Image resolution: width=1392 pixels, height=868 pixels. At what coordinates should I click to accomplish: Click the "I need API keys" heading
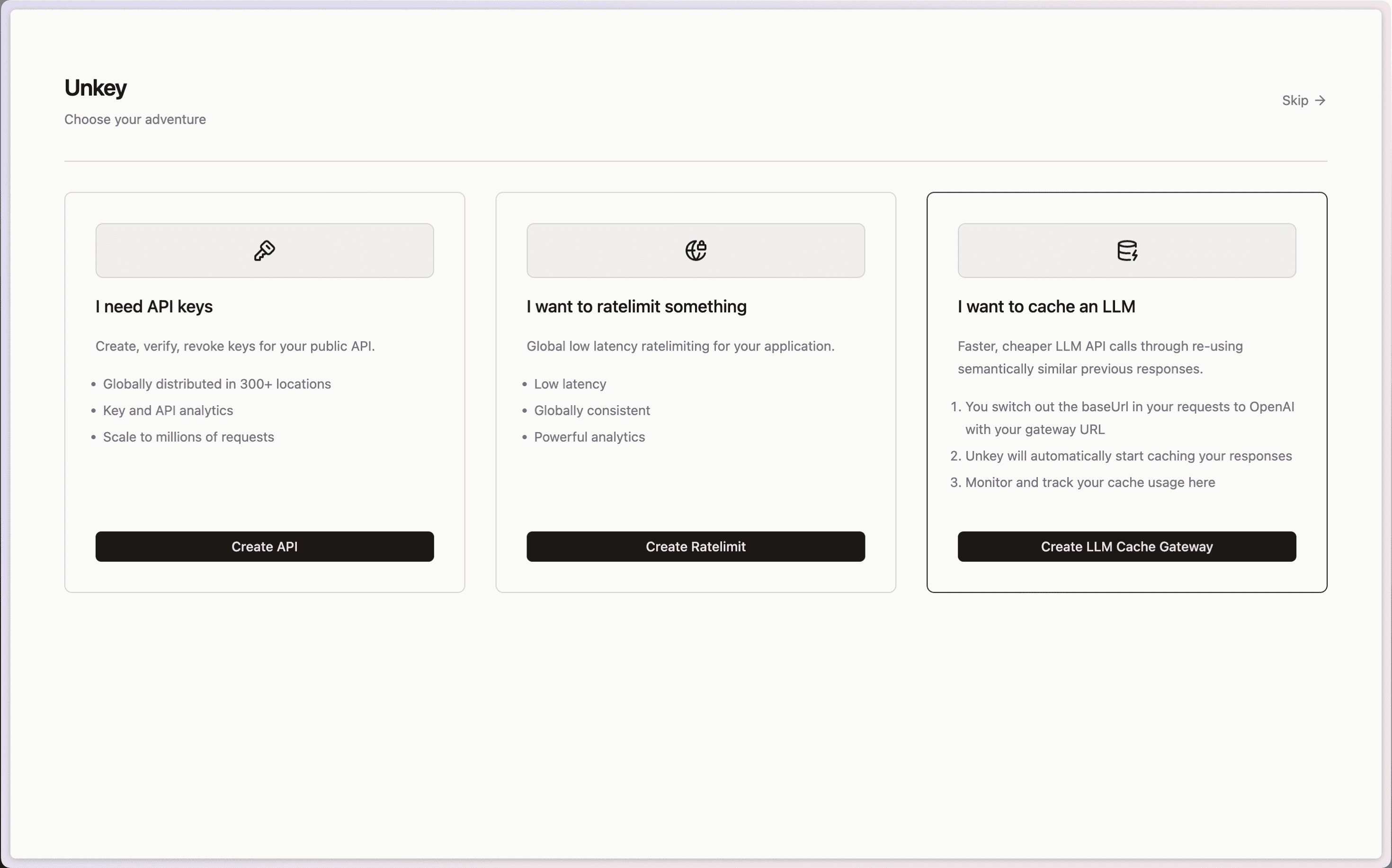click(154, 307)
